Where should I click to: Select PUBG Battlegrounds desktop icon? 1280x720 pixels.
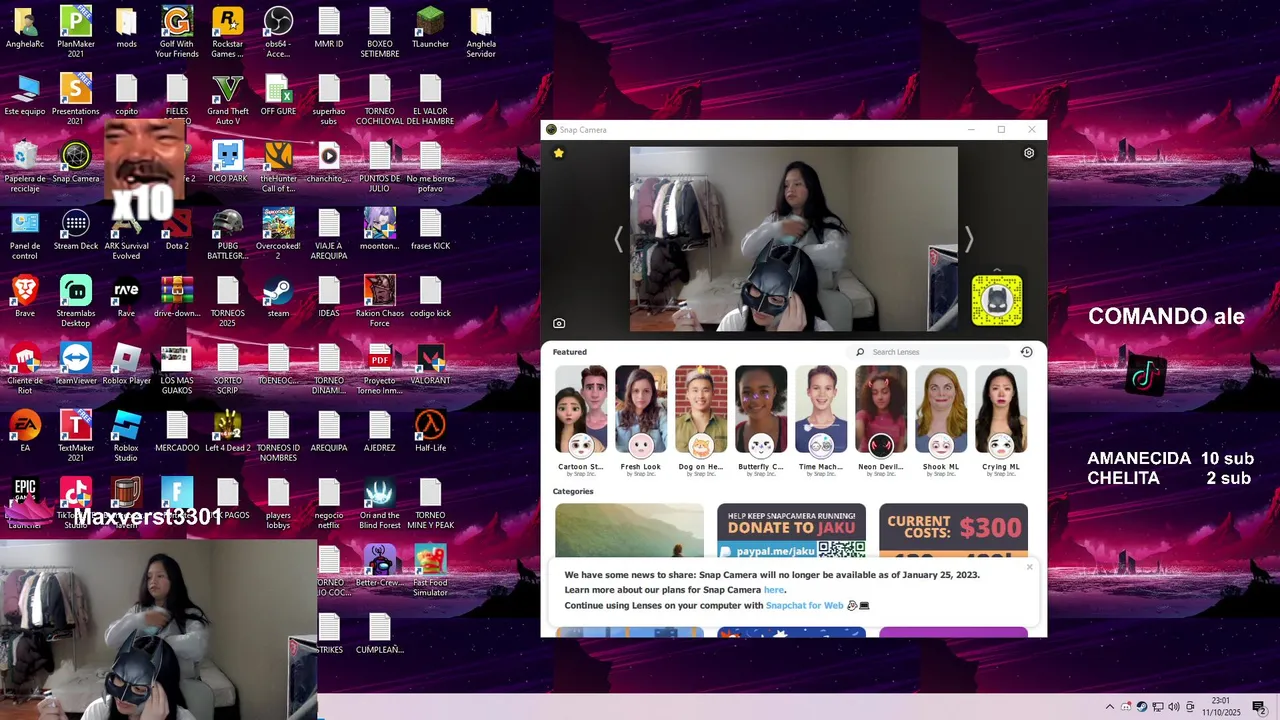pyautogui.click(x=227, y=234)
